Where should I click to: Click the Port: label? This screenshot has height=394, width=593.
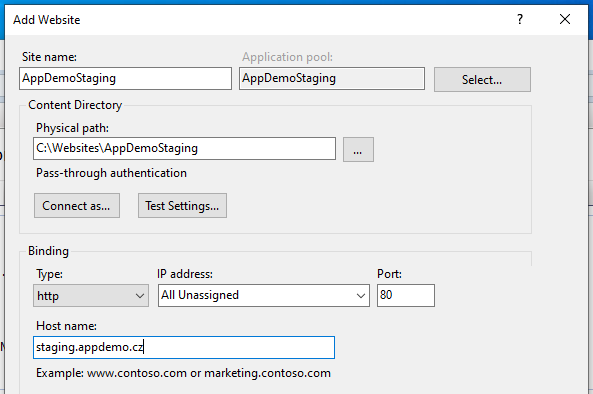389,274
